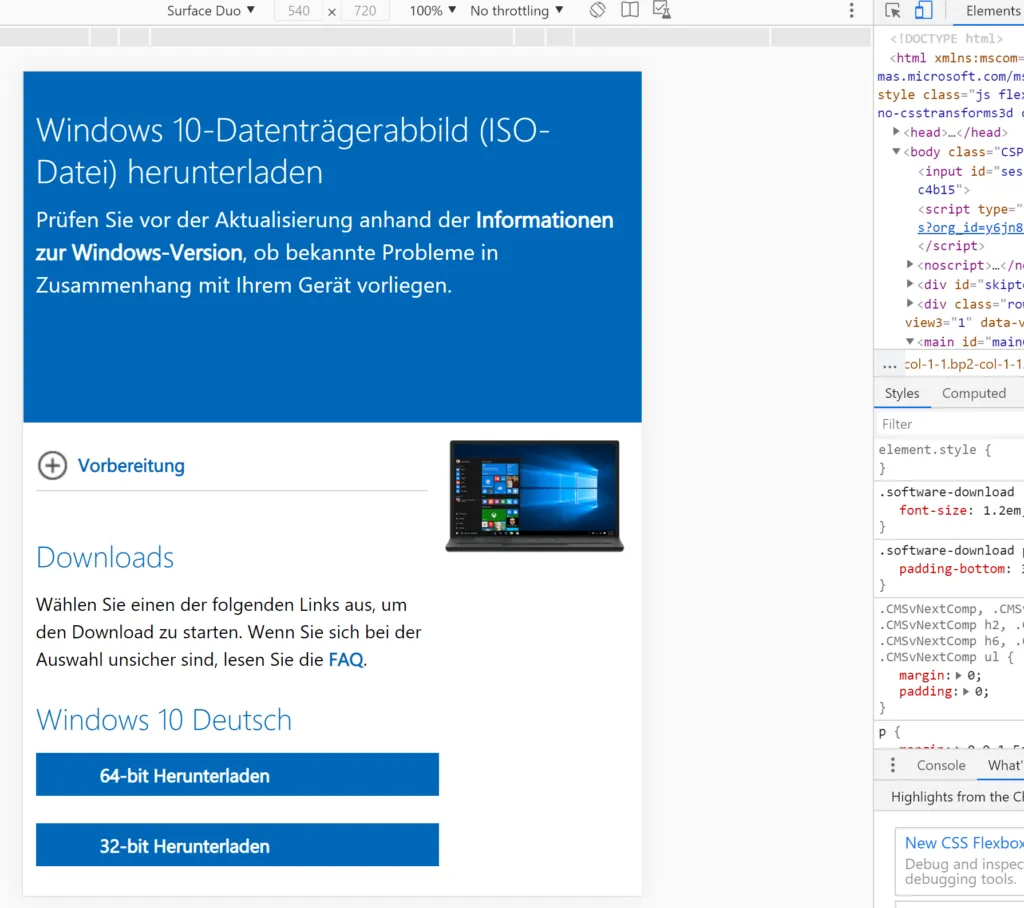This screenshot has height=908, width=1024.
Task: Click the three-dot icon beside Console tab
Action: click(x=893, y=764)
